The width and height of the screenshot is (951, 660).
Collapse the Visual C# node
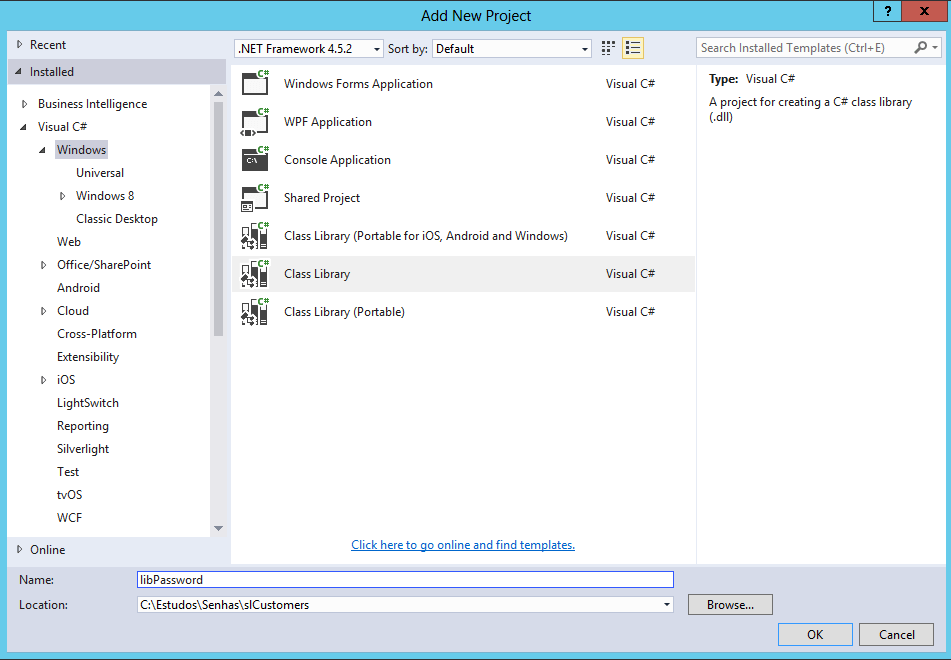(24, 127)
